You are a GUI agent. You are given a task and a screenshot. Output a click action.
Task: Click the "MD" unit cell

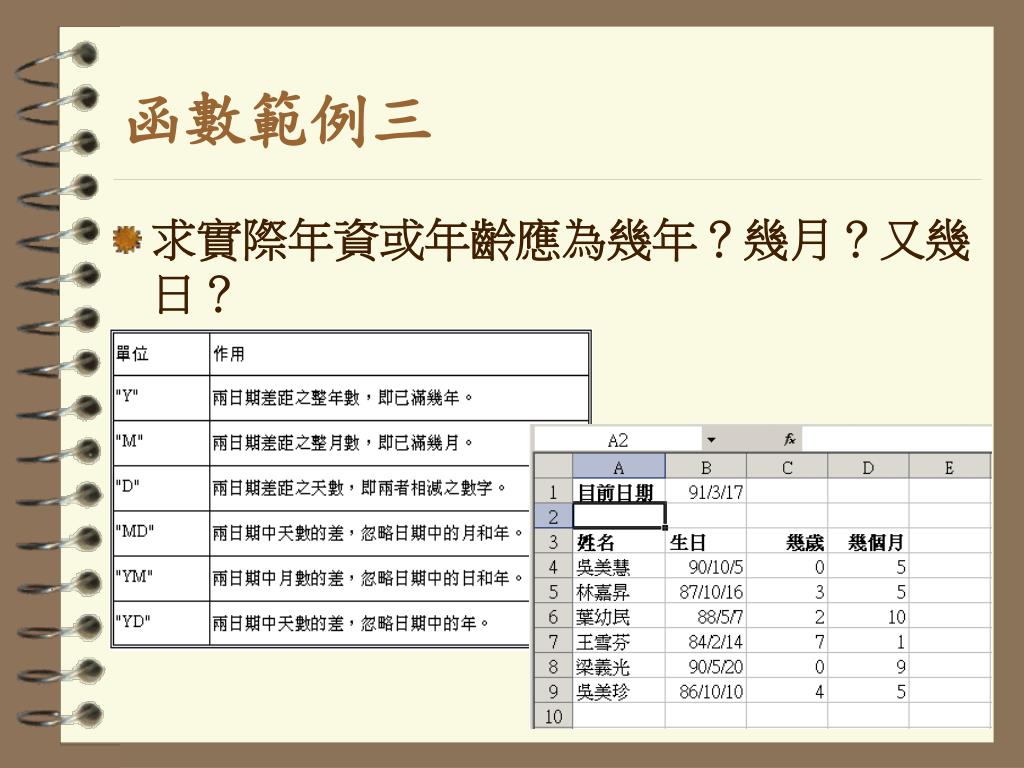(161, 533)
